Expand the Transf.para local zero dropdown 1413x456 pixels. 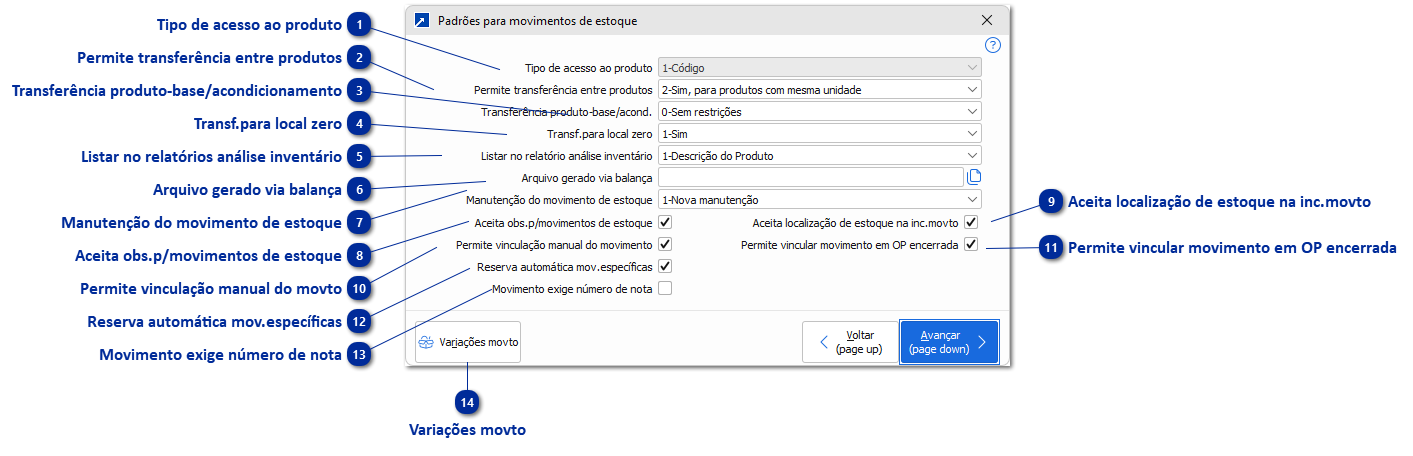coord(819,133)
